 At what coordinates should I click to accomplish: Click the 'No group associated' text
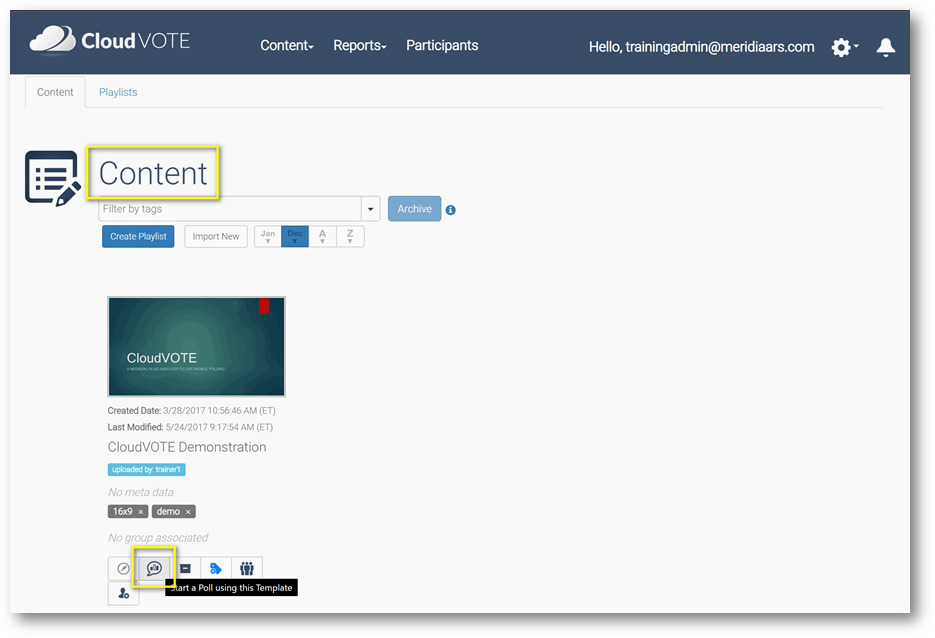(158, 537)
